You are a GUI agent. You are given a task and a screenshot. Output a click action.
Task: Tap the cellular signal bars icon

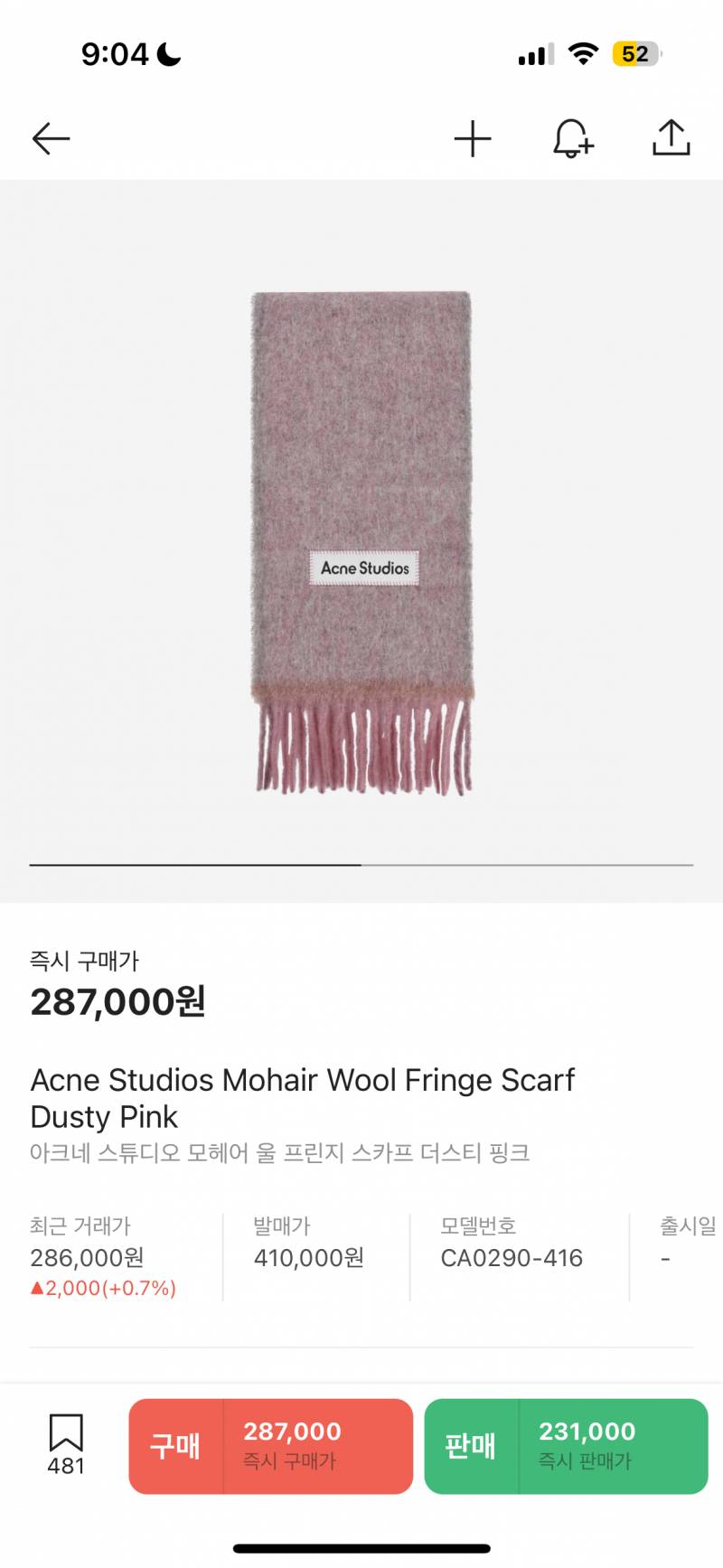(x=536, y=55)
